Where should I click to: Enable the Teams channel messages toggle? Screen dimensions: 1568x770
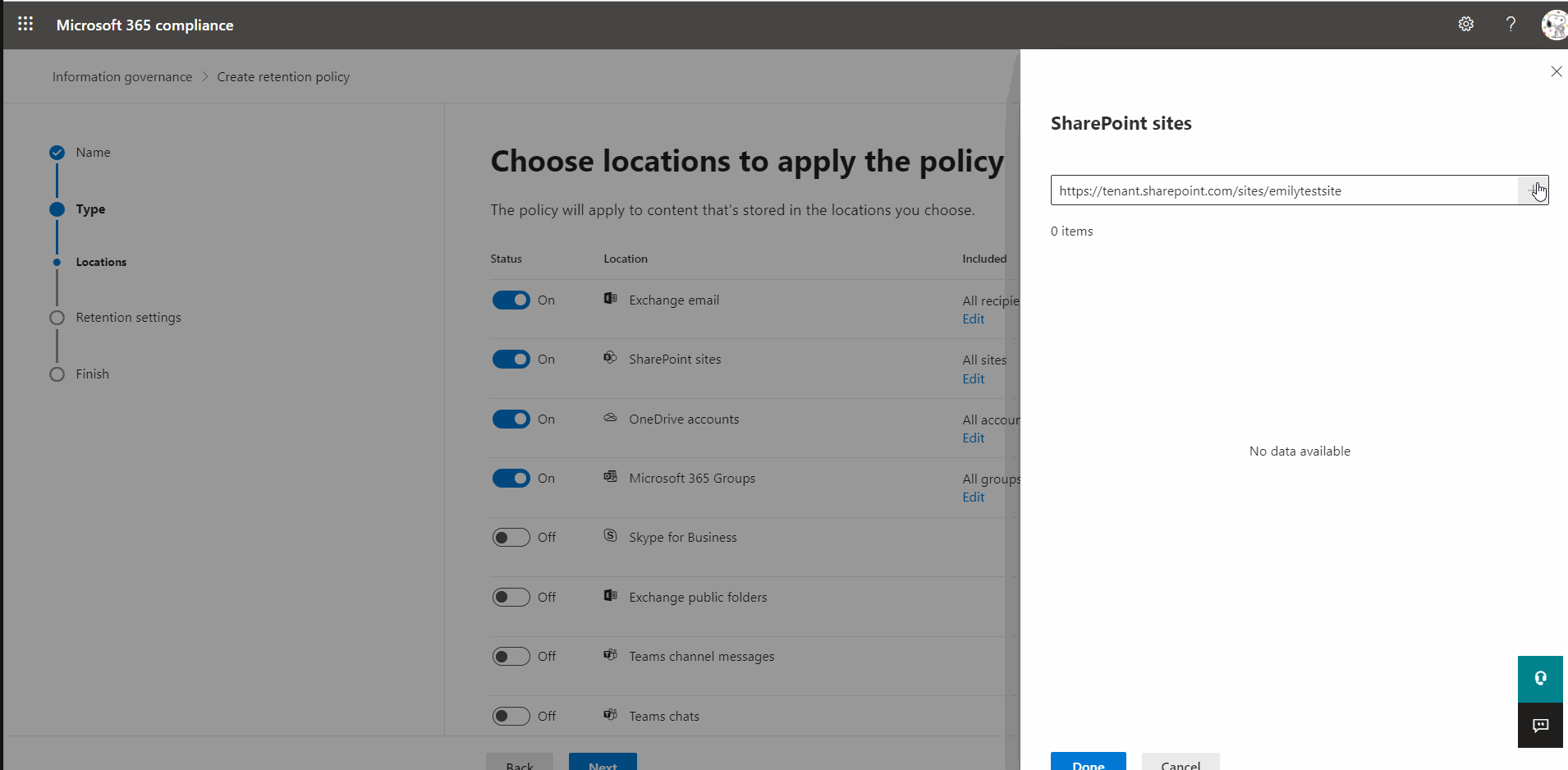coord(511,657)
